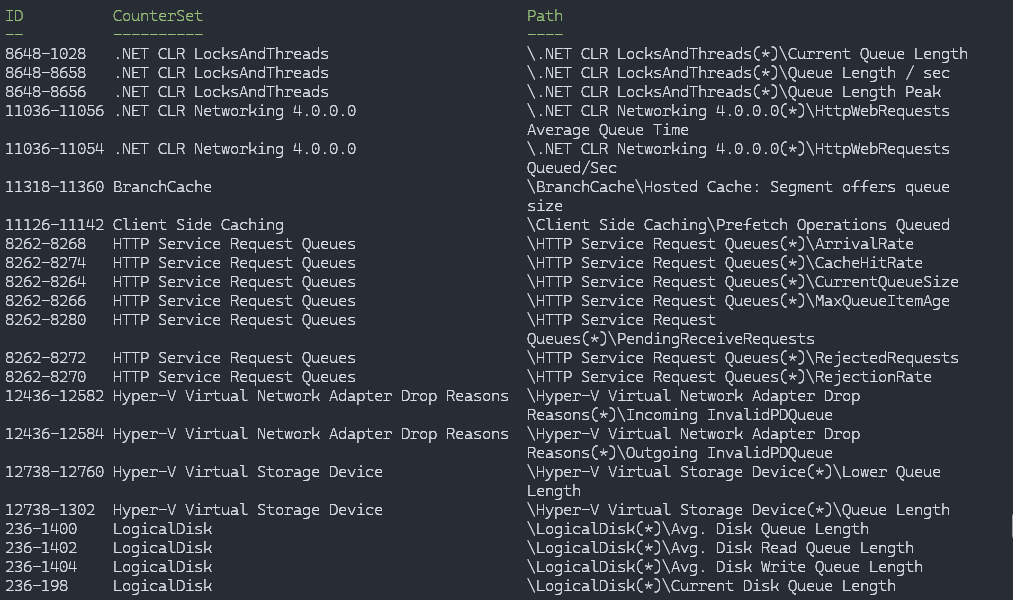This screenshot has width=1013, height=600.
Task: Click the CounterSet column header
Action: coord(157,16)
